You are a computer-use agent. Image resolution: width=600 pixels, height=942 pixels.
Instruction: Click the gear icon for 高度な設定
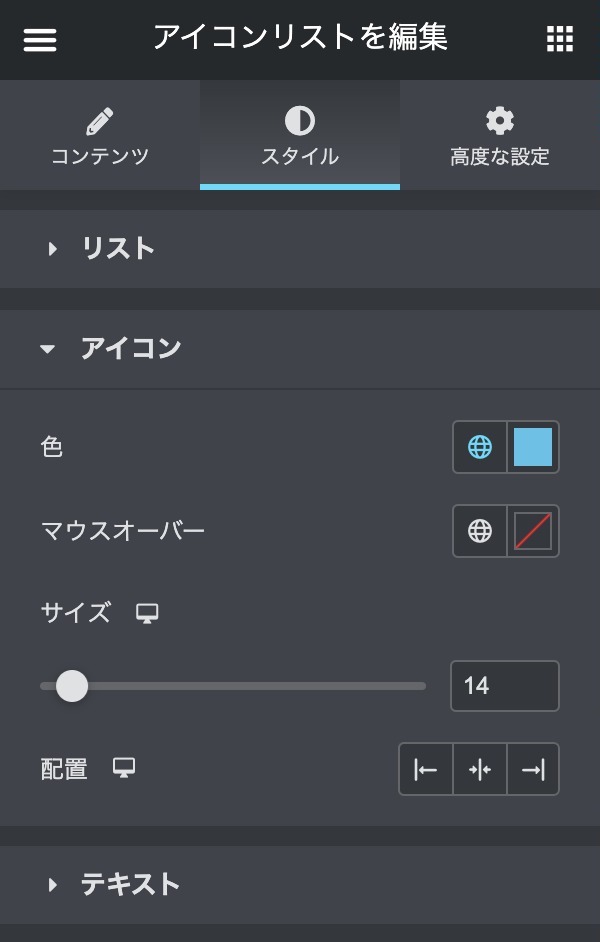tap(499, 122)
